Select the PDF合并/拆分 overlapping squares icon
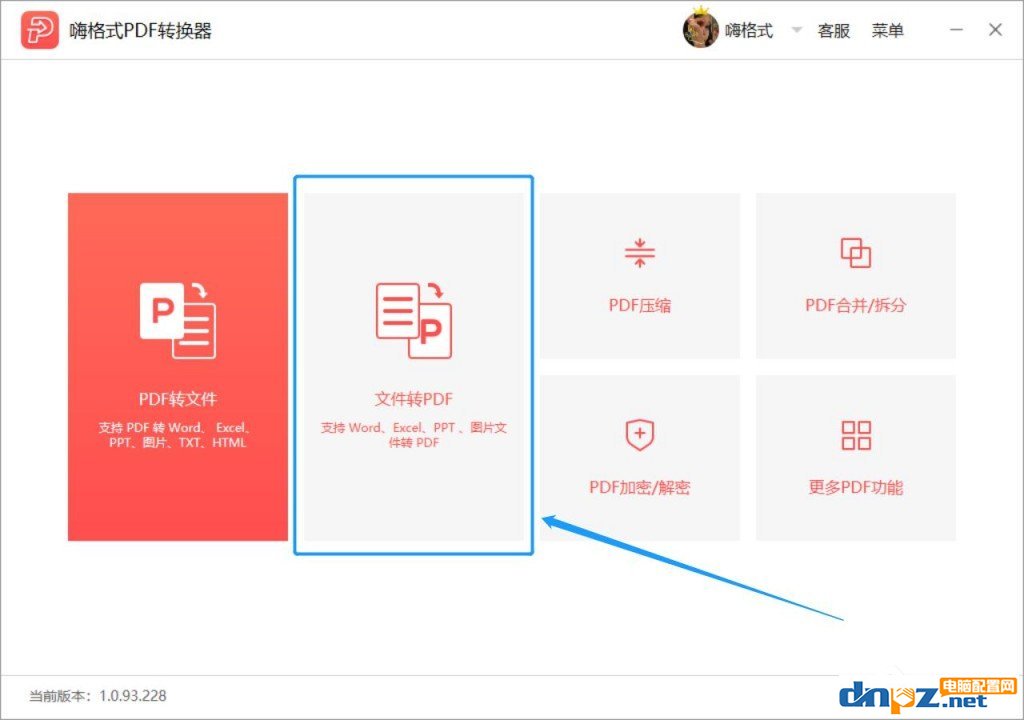Image resolution: width=1024 pixels, height=720 pixels. pyautogui.click(x=855, y=253)
